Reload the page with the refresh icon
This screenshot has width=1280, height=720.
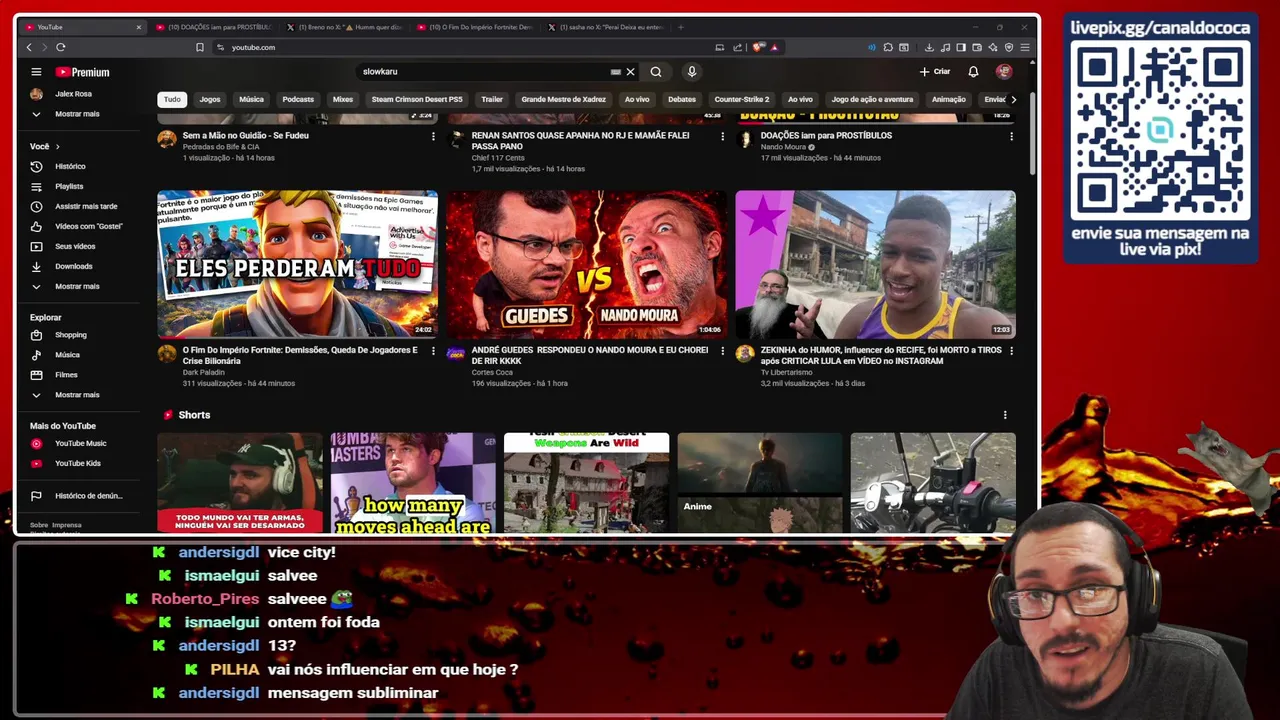coord(61,47)
